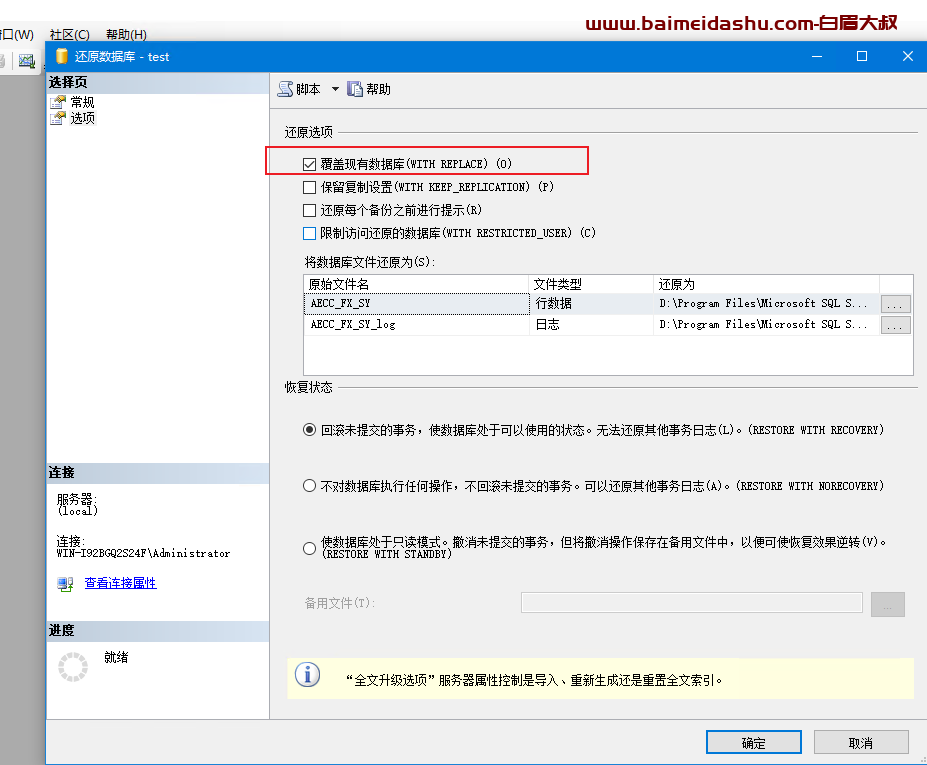Select RESTORE WITH STANDBY radio option
The width and height of the screenshot is (927, 765).
click(x=310, y=548)
